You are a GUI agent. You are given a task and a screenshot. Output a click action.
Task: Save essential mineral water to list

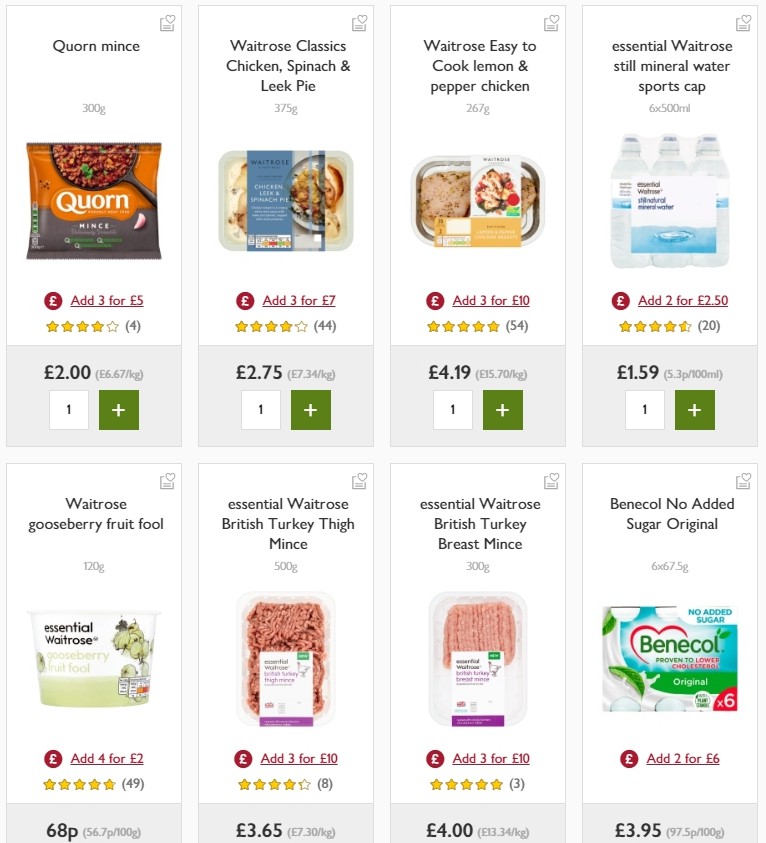(743, 22)
